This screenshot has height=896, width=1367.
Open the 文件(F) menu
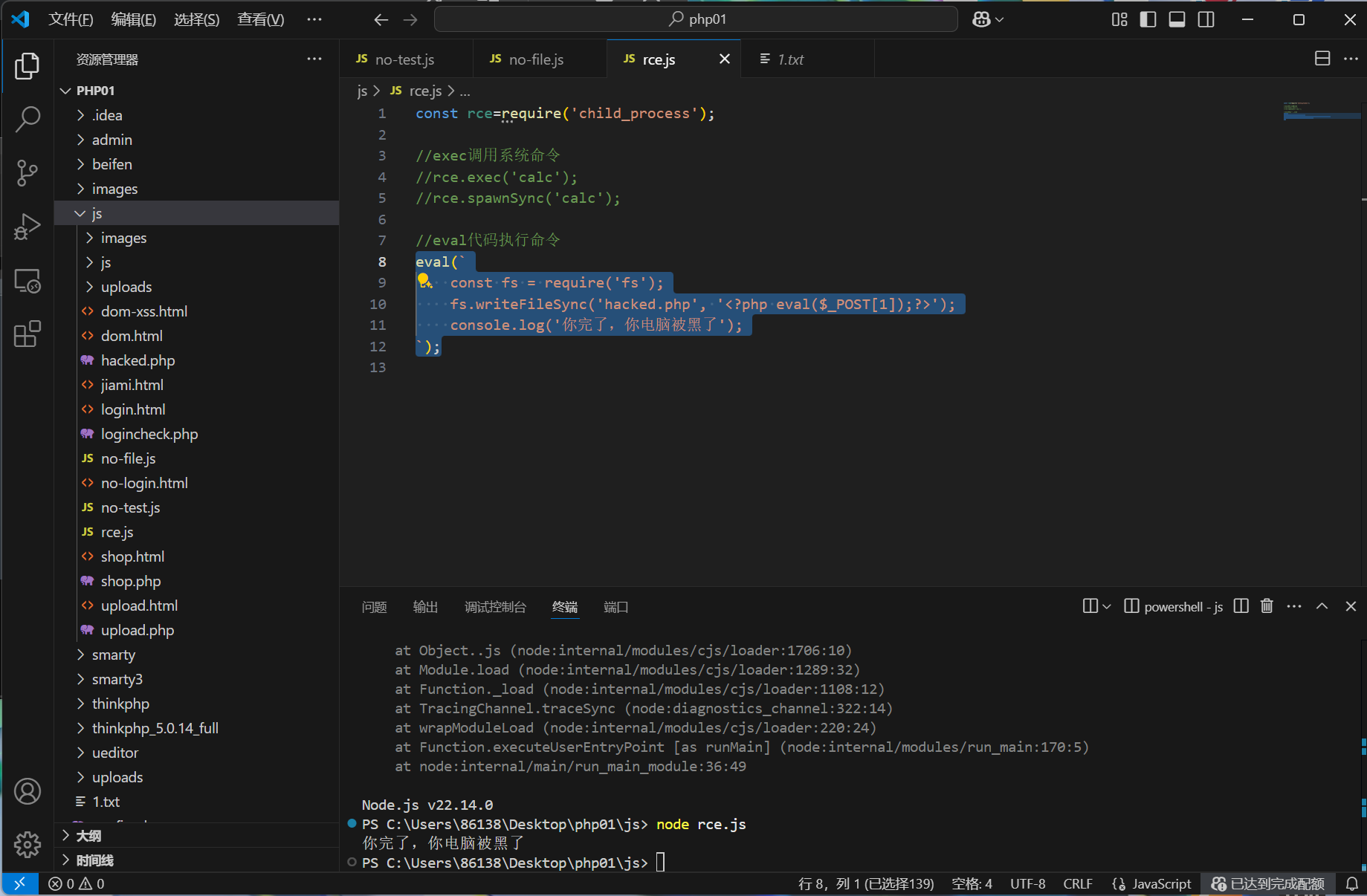coord(71,19)
